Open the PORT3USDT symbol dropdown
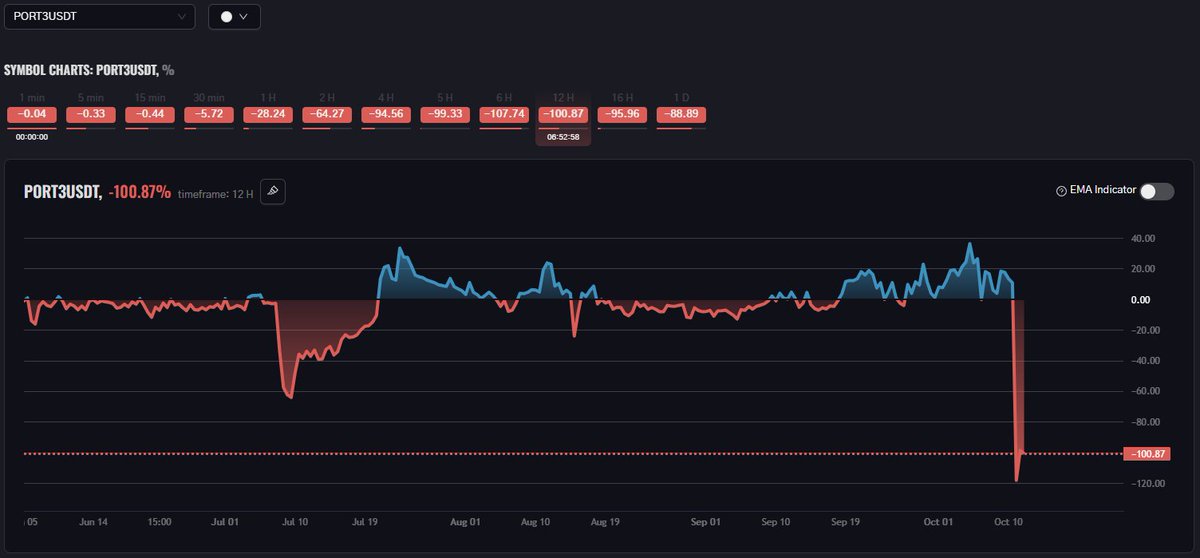This screenshot has height=558, width=1200. tap(100, 16)
